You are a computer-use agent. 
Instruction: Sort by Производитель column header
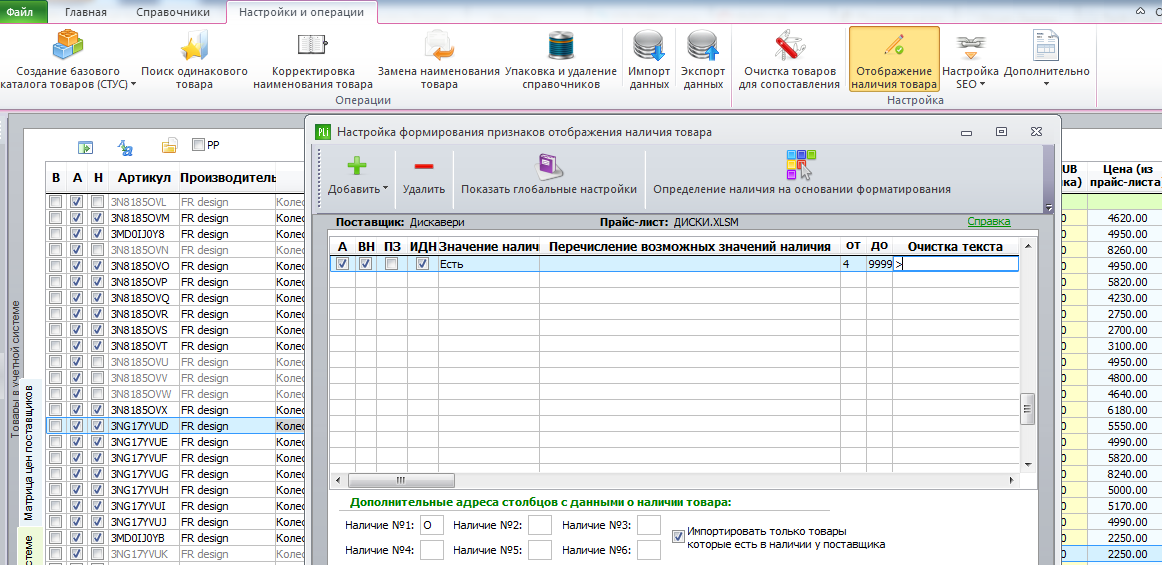coord(228,178)
